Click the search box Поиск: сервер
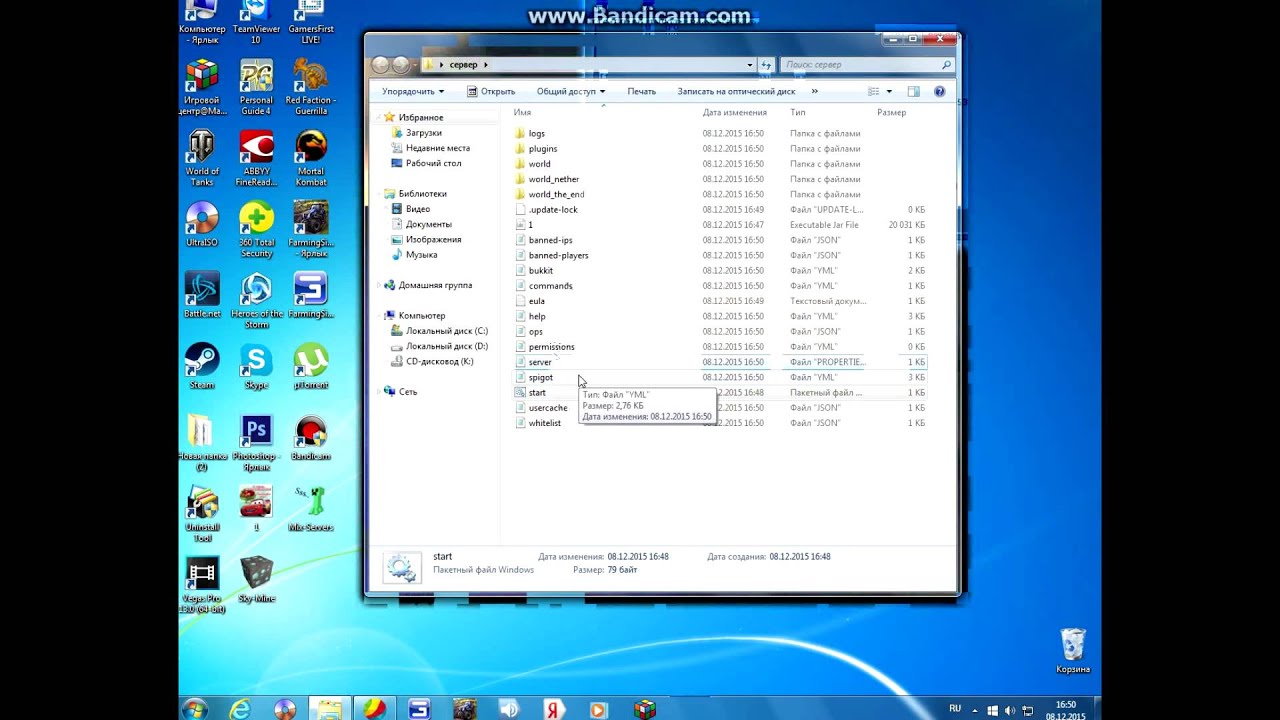Viewport: 1280px width, 720px height. (x=866, y=65)
